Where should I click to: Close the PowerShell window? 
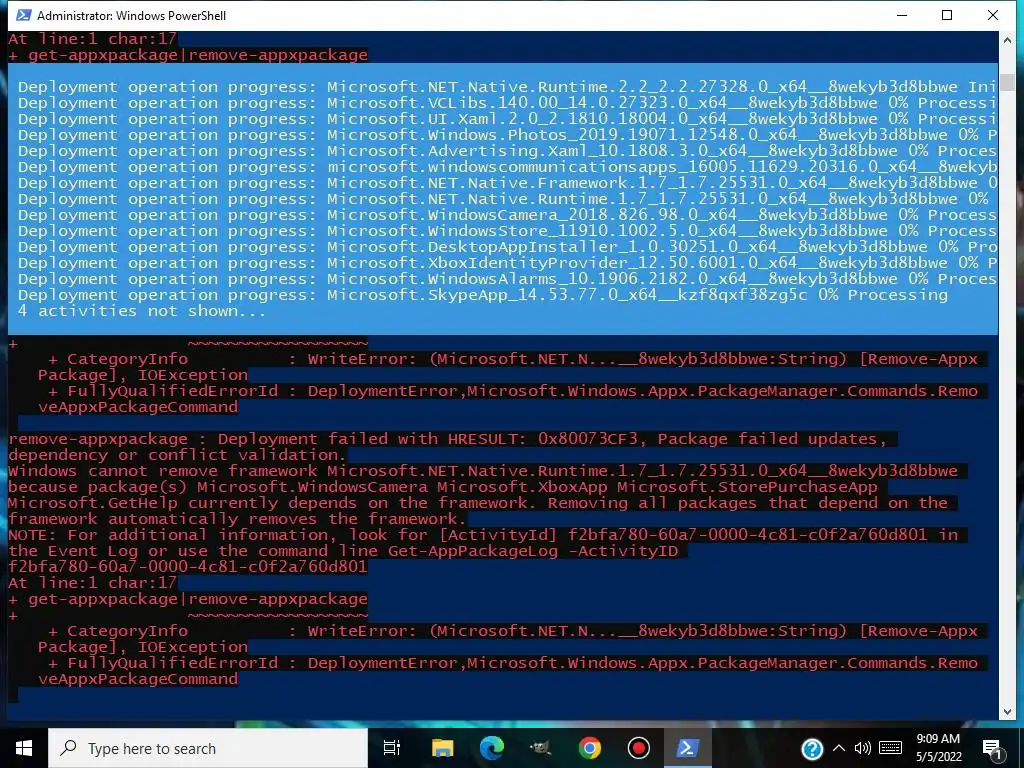(993, 15)
